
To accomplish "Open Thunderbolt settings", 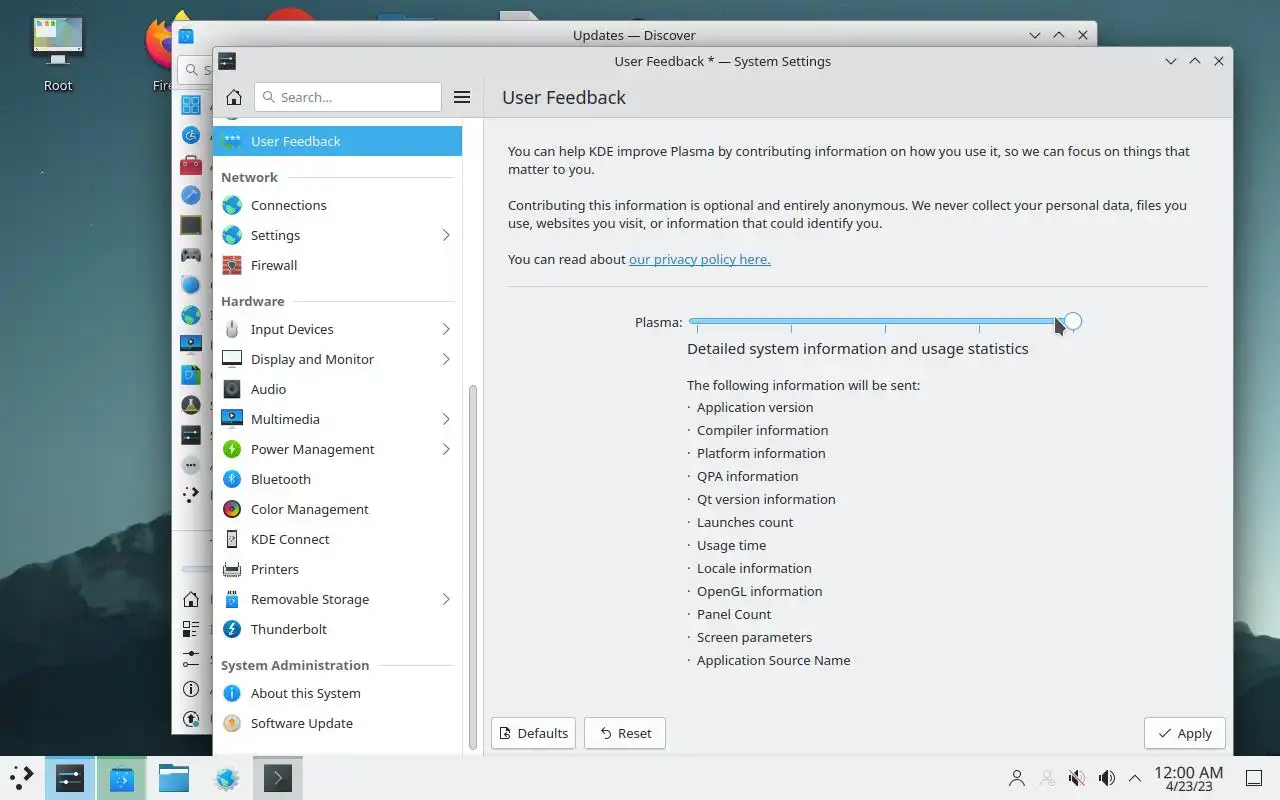I will [x=337, y=629].
